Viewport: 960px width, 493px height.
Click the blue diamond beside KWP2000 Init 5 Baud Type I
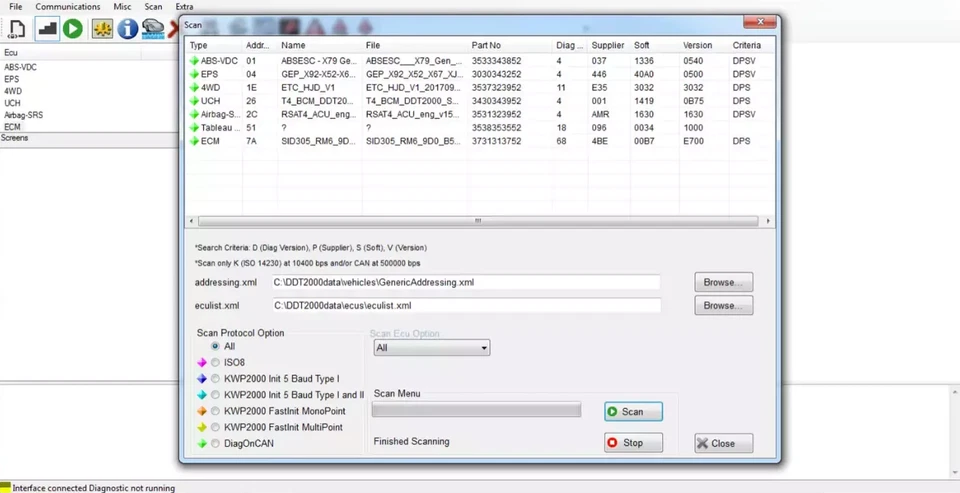point(202,379)
